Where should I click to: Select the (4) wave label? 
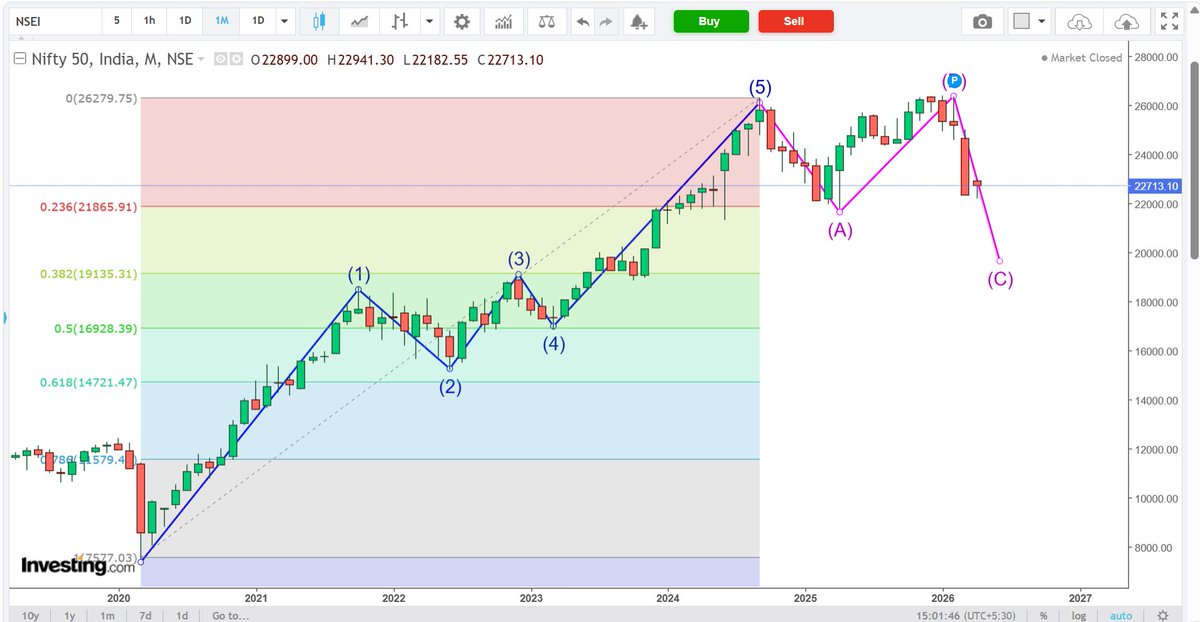pyautogui.click(x=554, y=344)
